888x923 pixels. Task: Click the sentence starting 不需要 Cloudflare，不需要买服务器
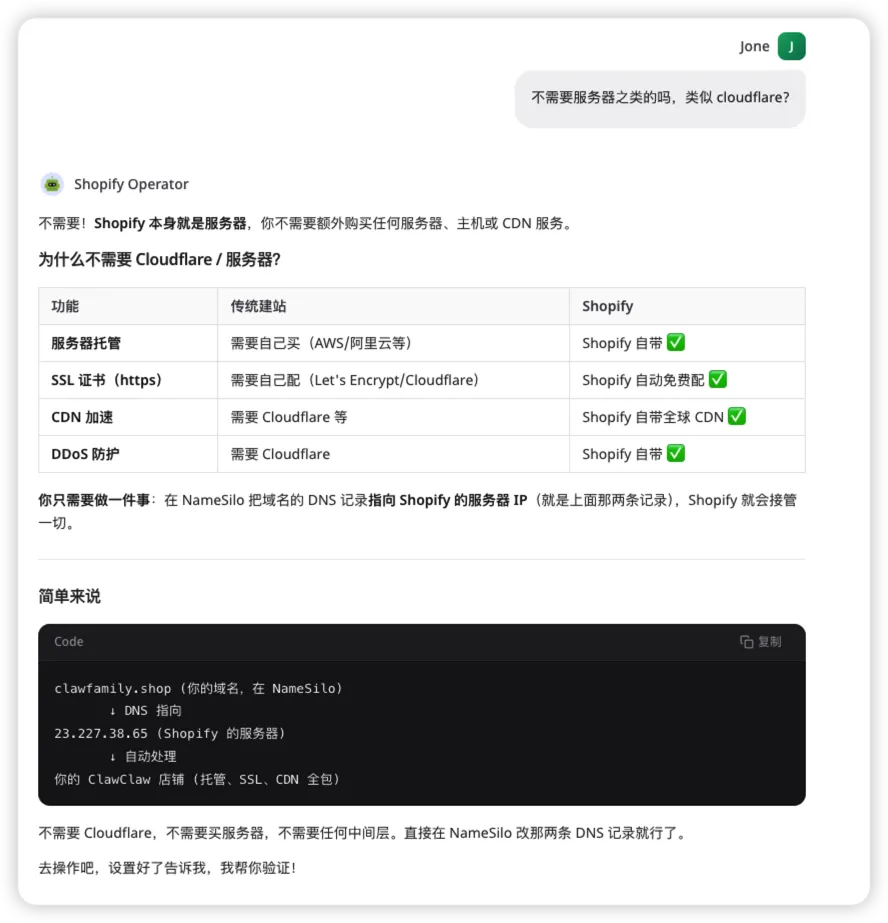[x=363, y=833]
